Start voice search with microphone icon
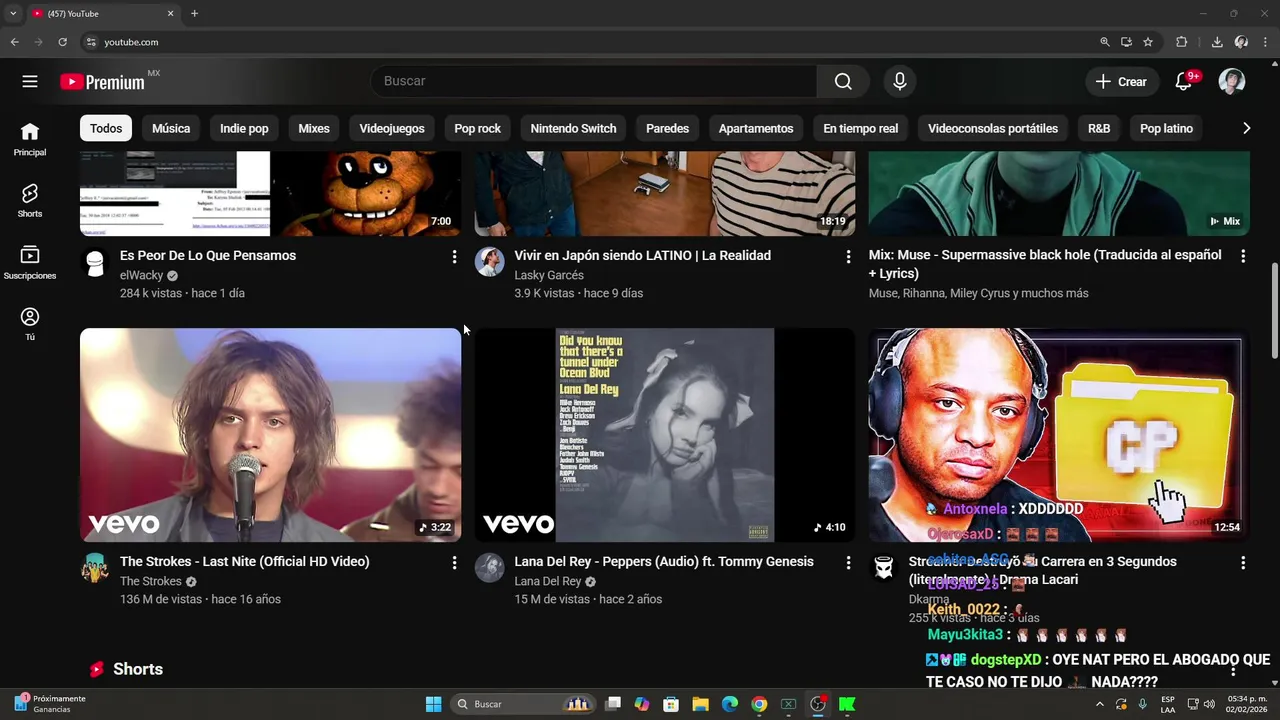Screen dimensions: 1280x720 (x=900, y=81)
